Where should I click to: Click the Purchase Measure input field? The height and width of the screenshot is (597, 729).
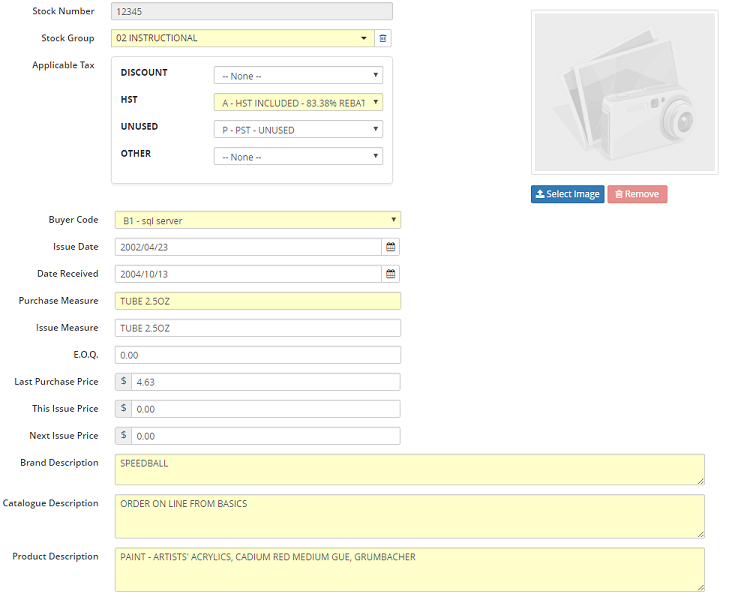[x=258, y=301]
